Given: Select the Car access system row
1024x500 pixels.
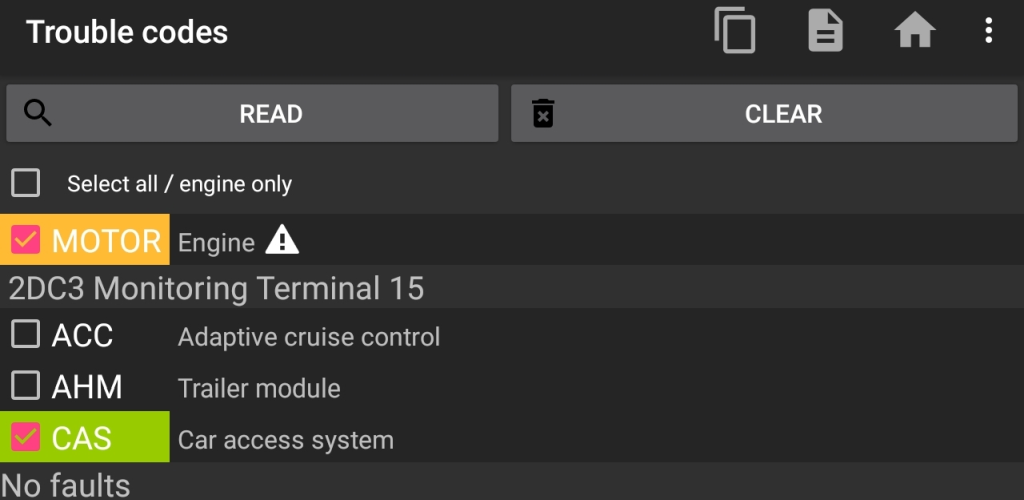Looking at the screenshot, I should [512, 437].
